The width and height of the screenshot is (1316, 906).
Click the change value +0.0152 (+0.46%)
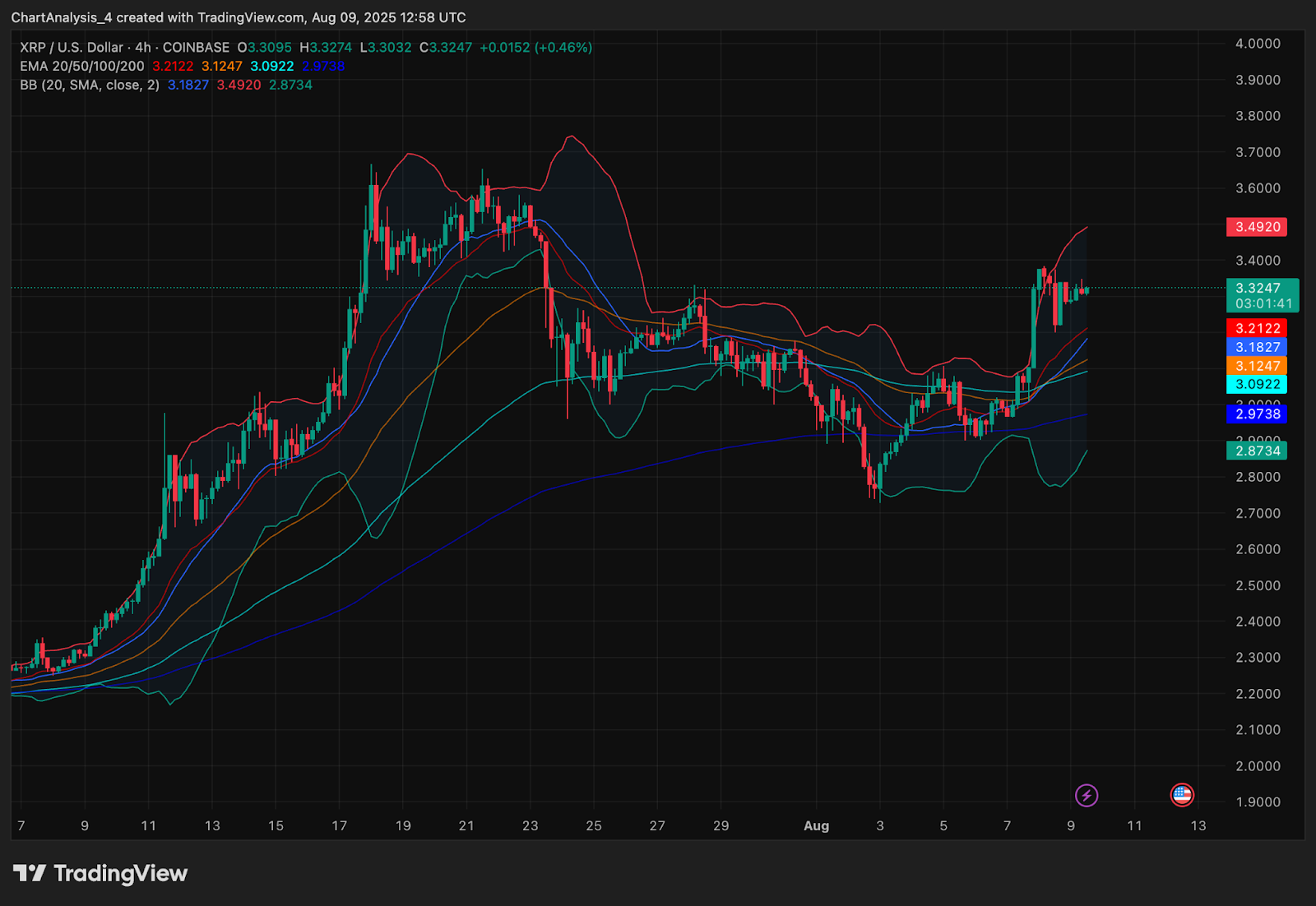point(536,48)
